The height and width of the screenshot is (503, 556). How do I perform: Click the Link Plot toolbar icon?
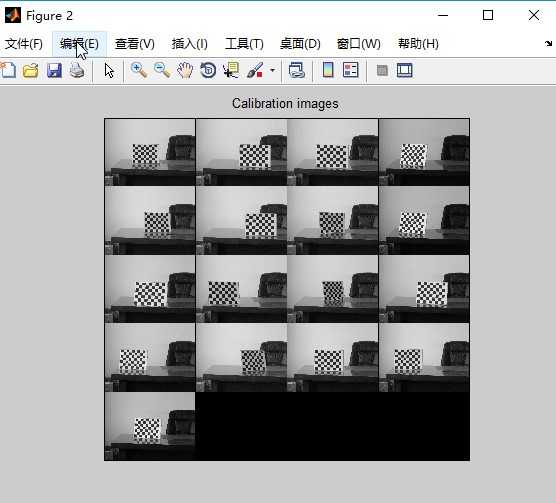296,70
